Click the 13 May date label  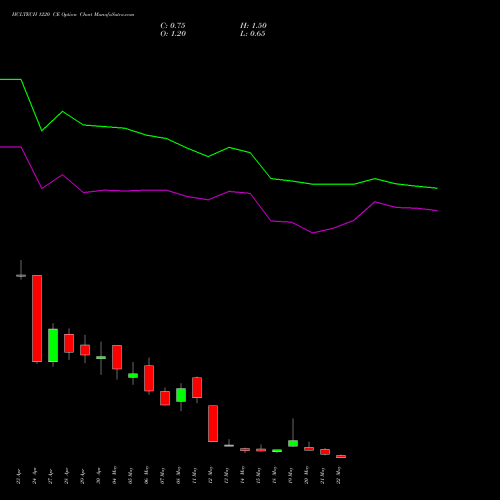[227, 476]
